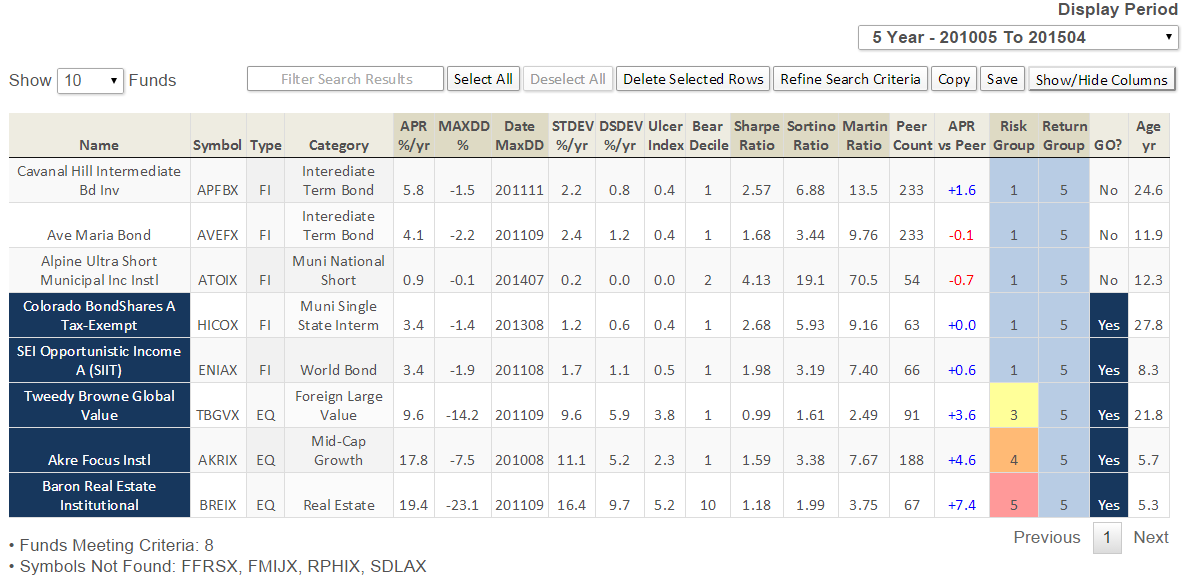The width and height of the screenshot is (1185, 579).
Task: Go to the Next page
Action: tap(1150, 537)
